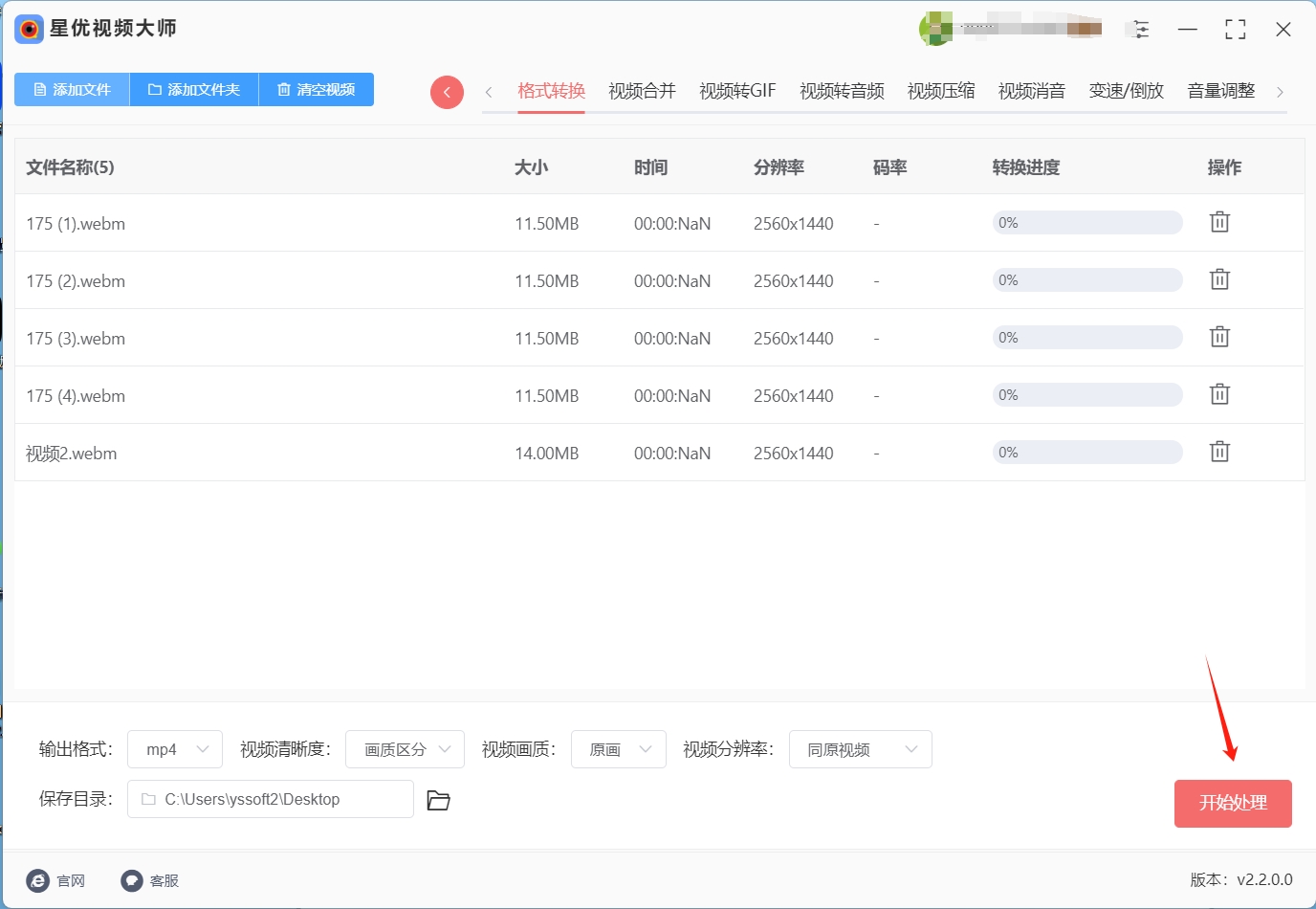
Task: Click the user avatar in title bar
Action: coord(935,29)
